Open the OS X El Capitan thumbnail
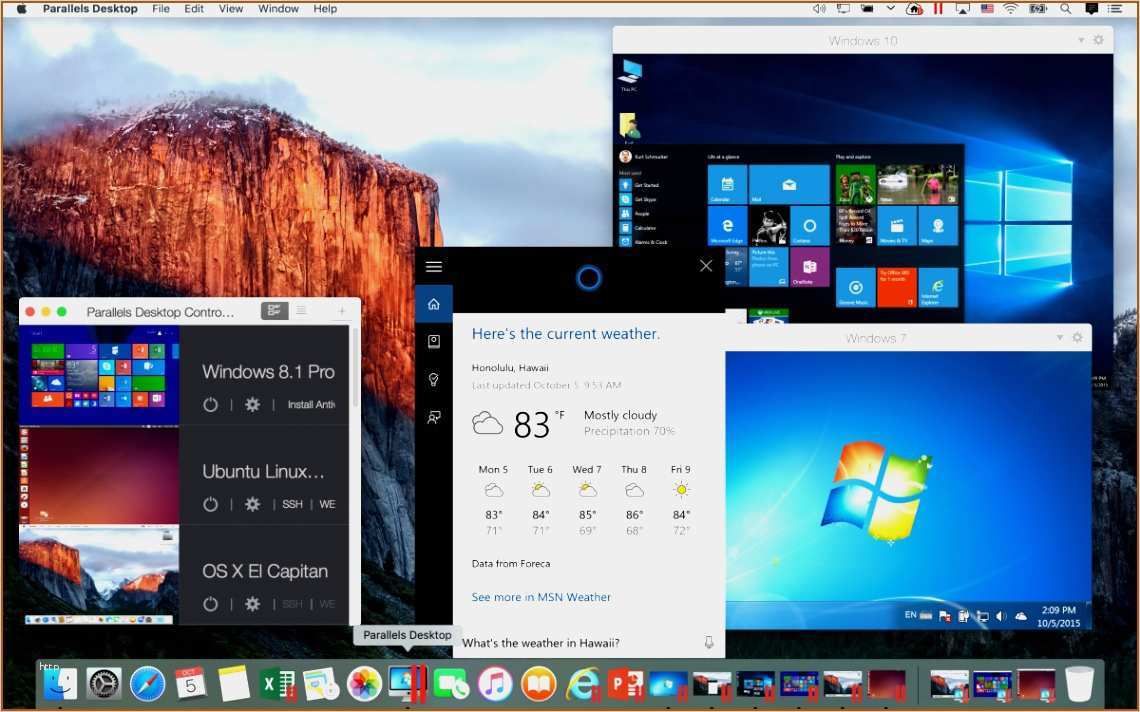1140x712 pixels. pos(99,575)
